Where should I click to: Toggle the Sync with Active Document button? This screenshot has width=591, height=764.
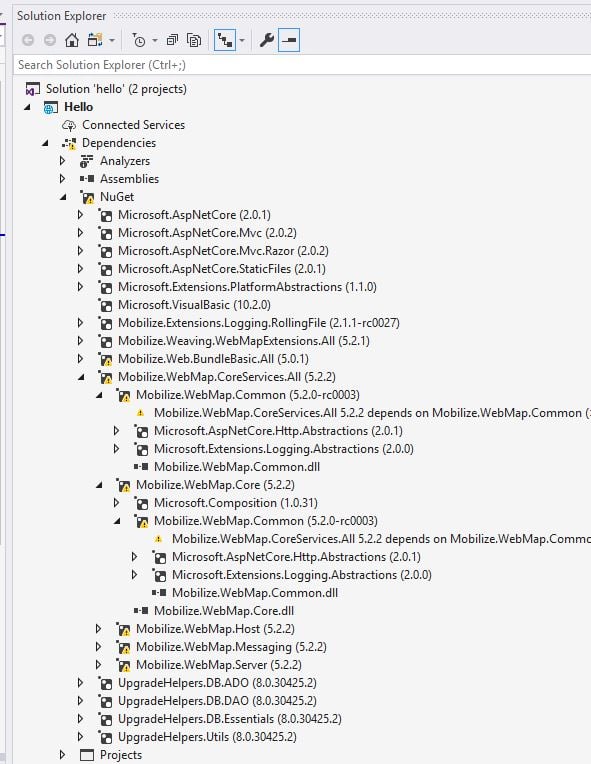click(x=225, y=40)
